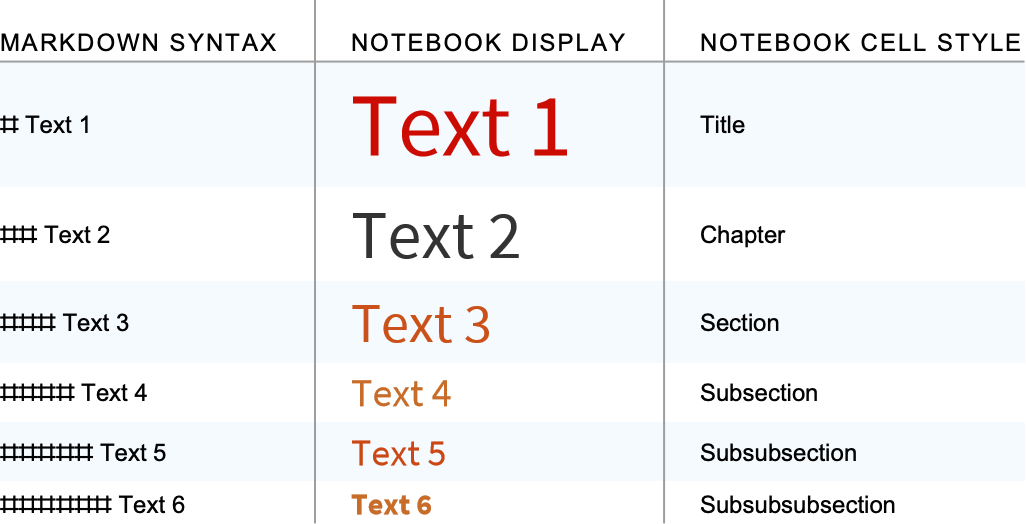The image size is (1026, 524).
Task: Click the Subsection cell style label
Action: point(759,393)
